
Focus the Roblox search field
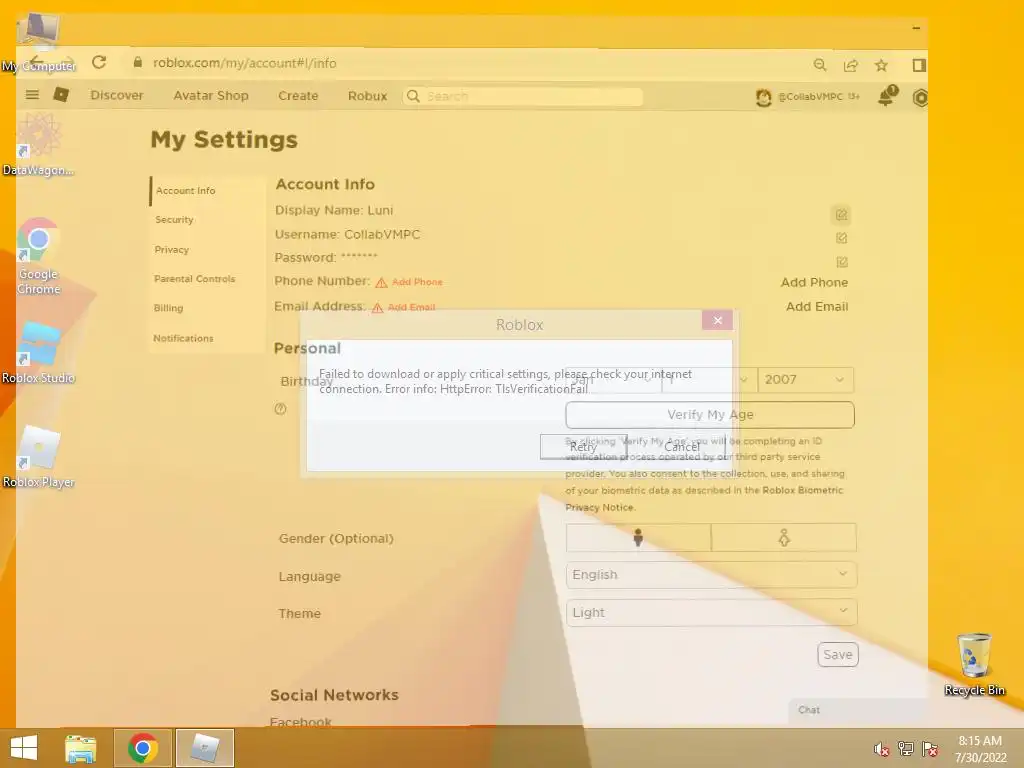[x=522, y=96]
